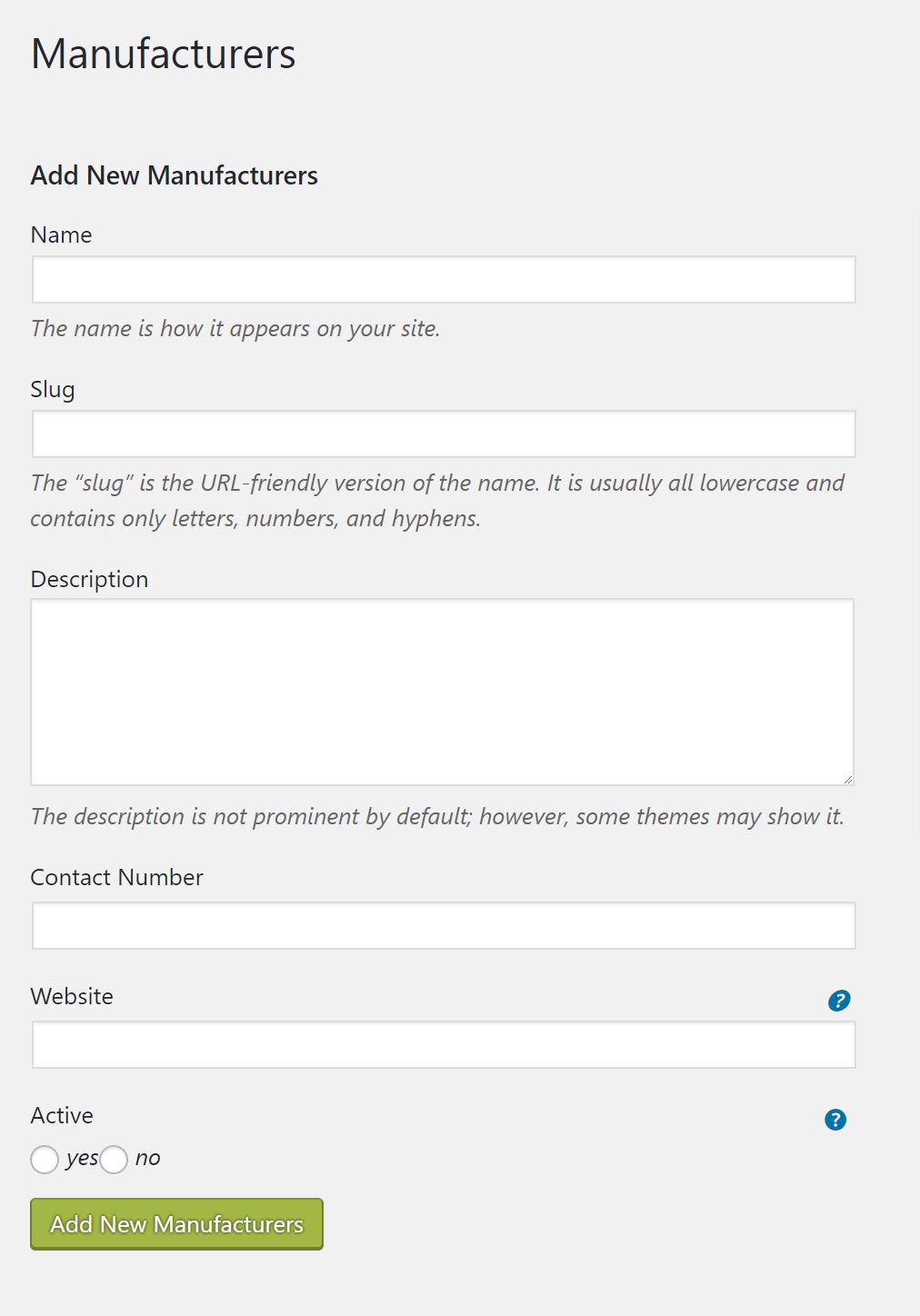Submit with the green Add New Manufacturers button
Image resolution: width=920 pixels, height=1316 pixels.
click(176, 1224)
